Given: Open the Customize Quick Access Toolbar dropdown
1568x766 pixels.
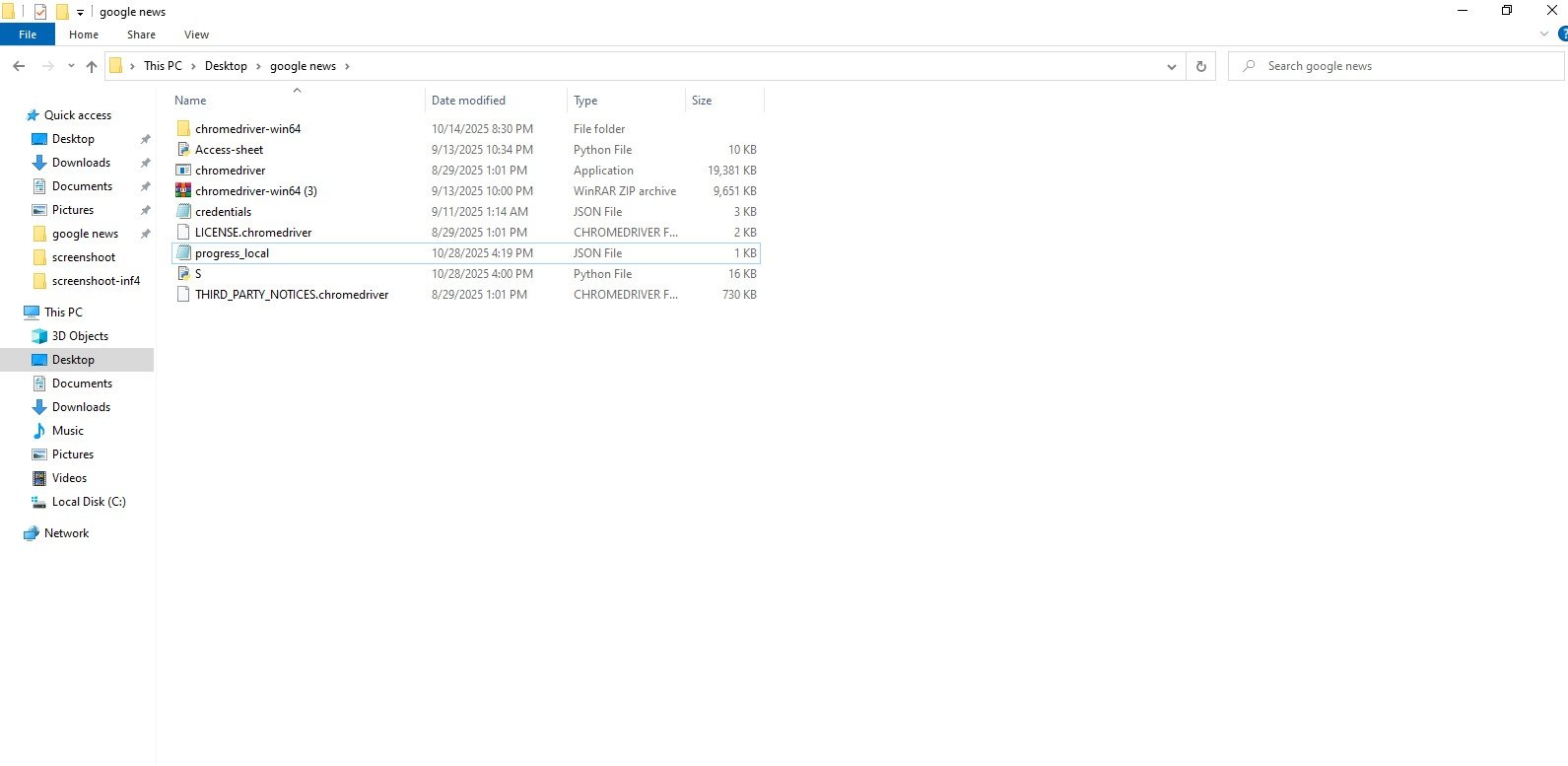Looking at the screenshot, I should point(81,12).
